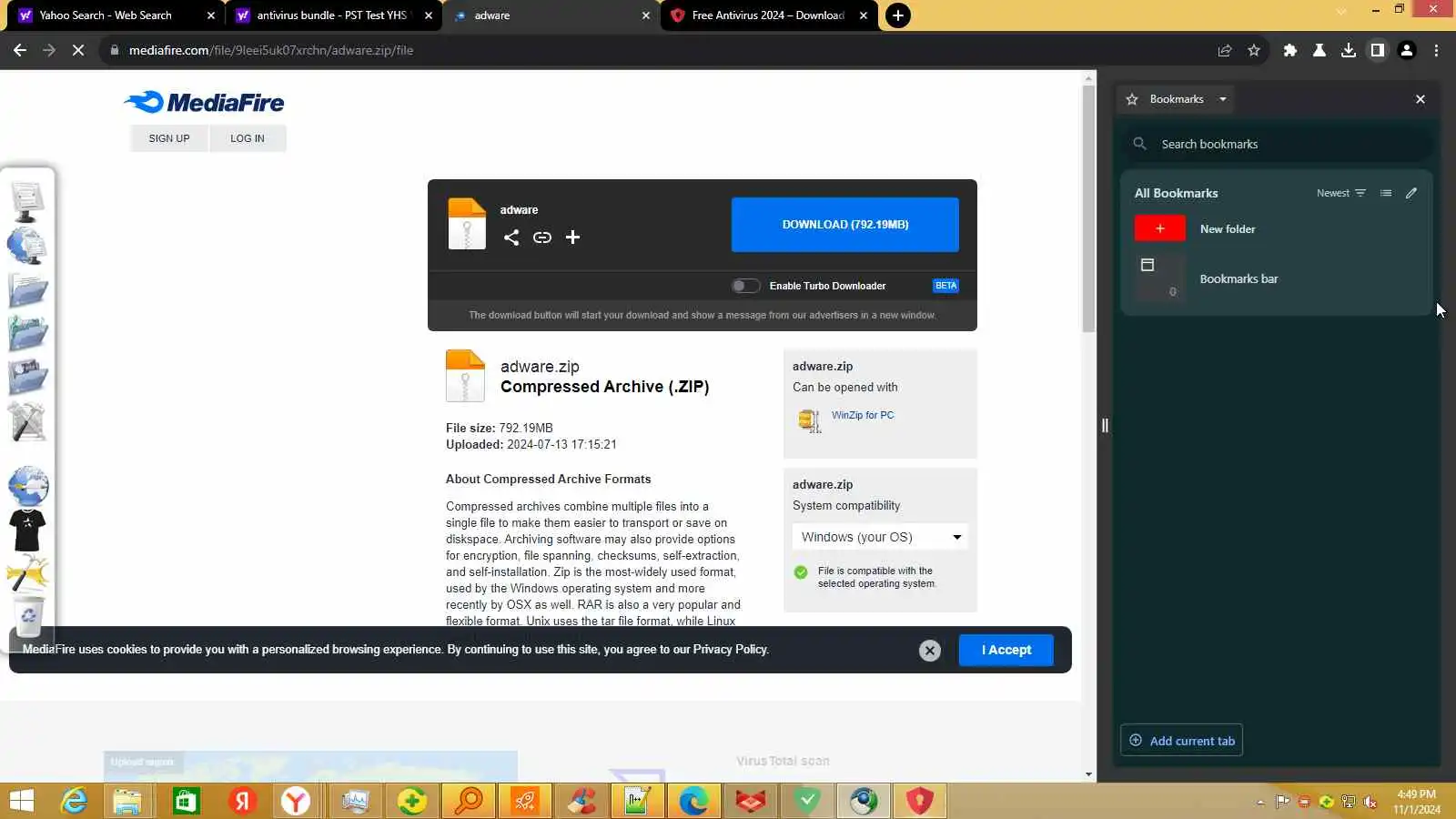The height and width of the screenshot is (819, 1456).
Task: Open a new browser tab
Action: (897, 15)
